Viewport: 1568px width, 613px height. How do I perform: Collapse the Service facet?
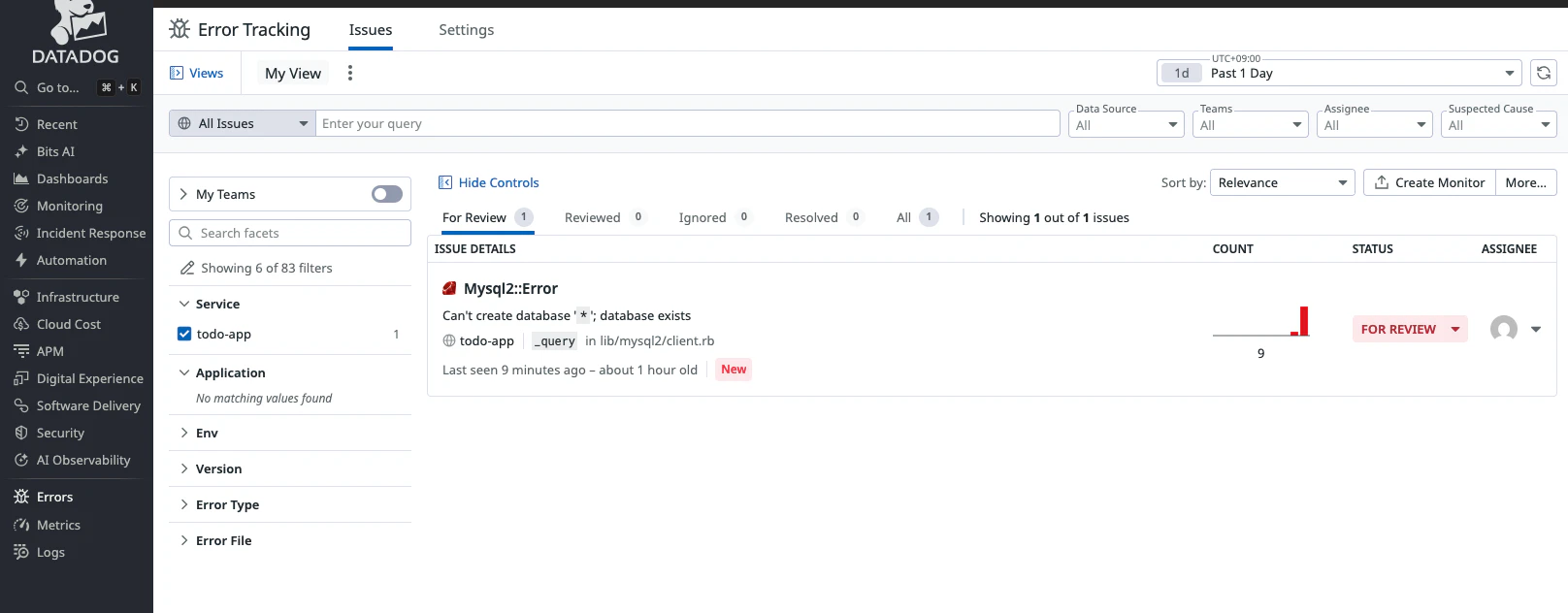click(x=184, y=304)
